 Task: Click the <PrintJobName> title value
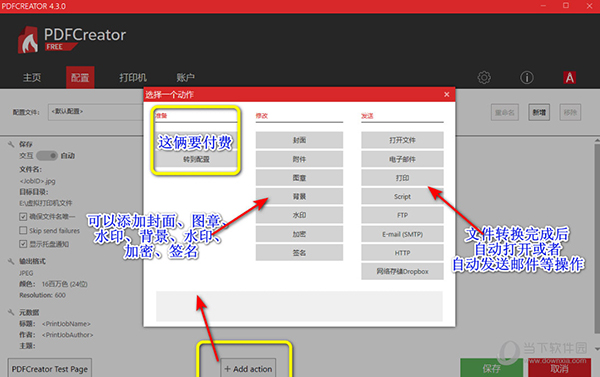click(66, 324)
